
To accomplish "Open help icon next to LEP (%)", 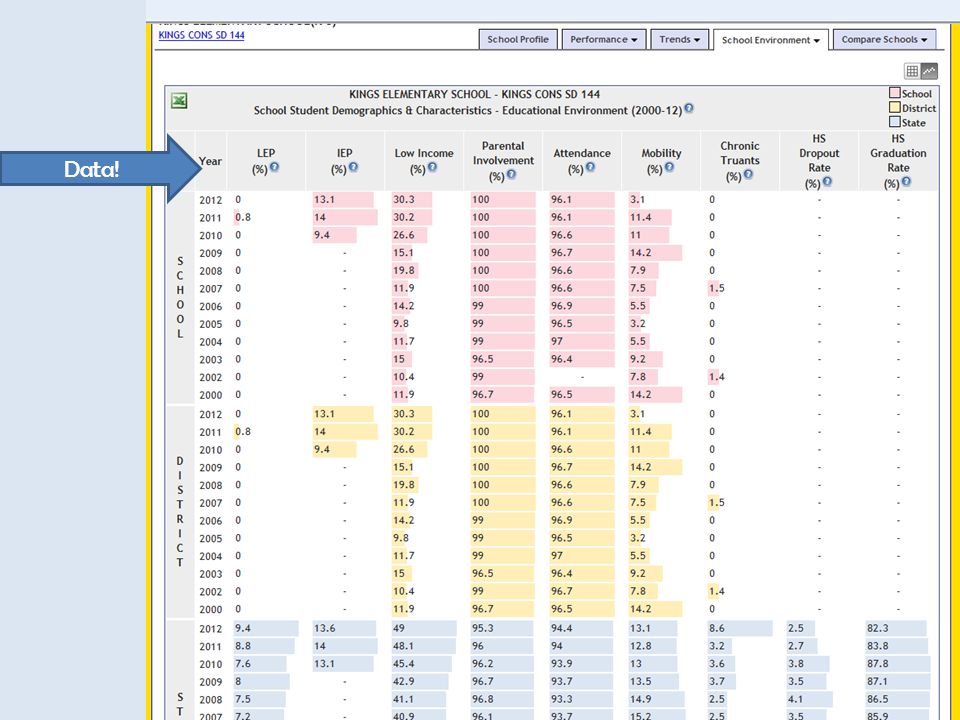I will click(274, 167).
